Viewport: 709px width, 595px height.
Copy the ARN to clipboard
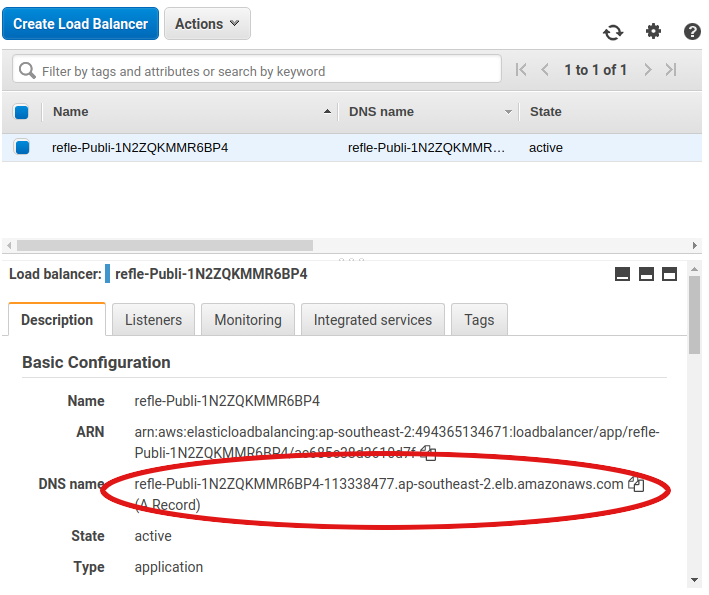428,453
